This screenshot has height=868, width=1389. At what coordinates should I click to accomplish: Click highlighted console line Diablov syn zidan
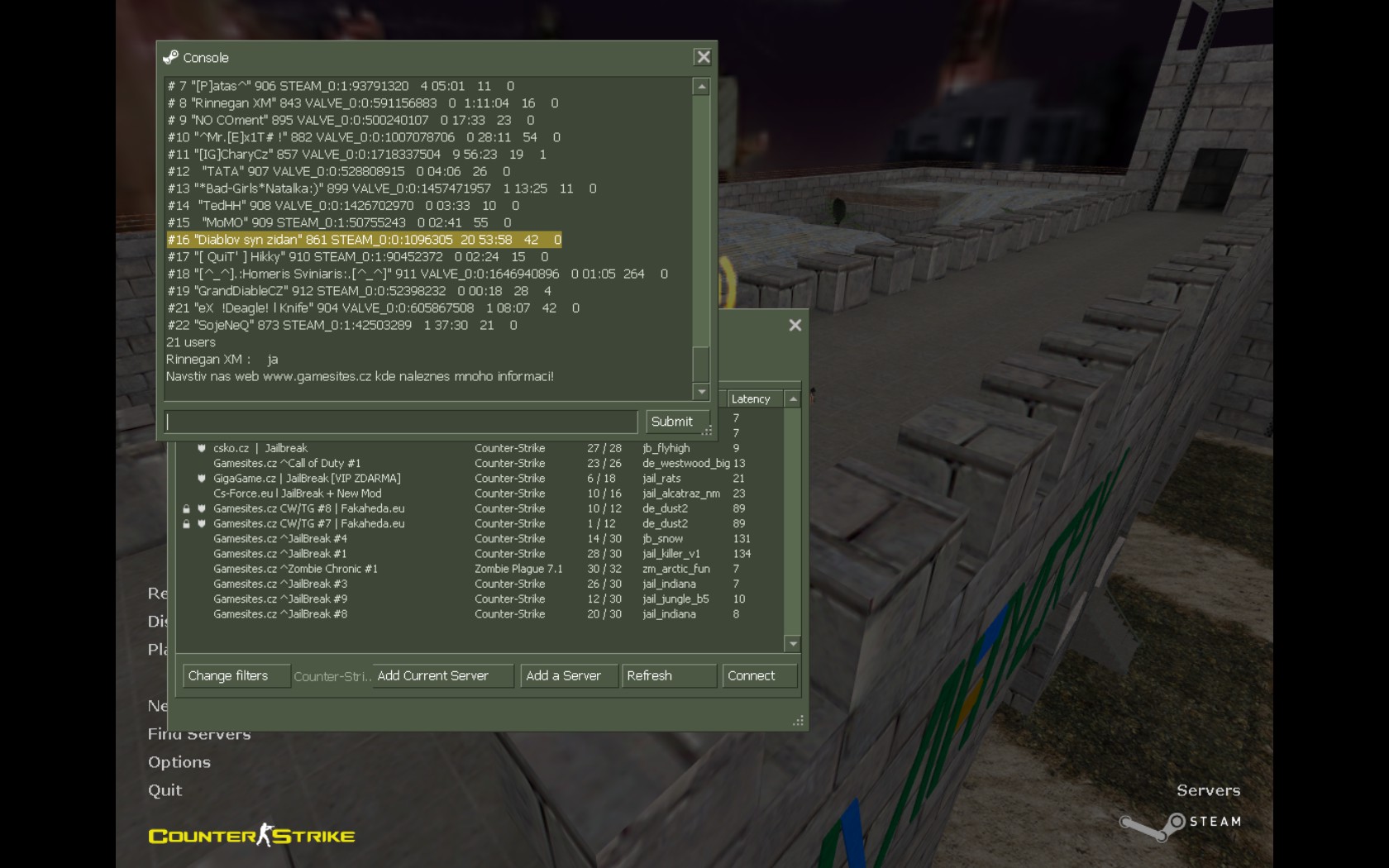(364, 240)
